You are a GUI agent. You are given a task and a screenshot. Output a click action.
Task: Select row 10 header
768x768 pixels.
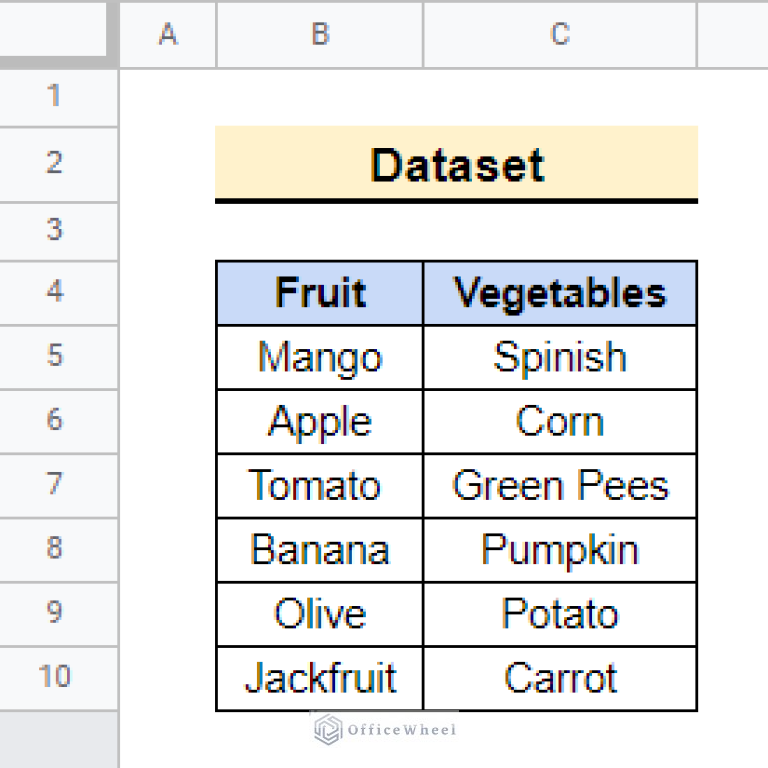[x=54, y=677]
